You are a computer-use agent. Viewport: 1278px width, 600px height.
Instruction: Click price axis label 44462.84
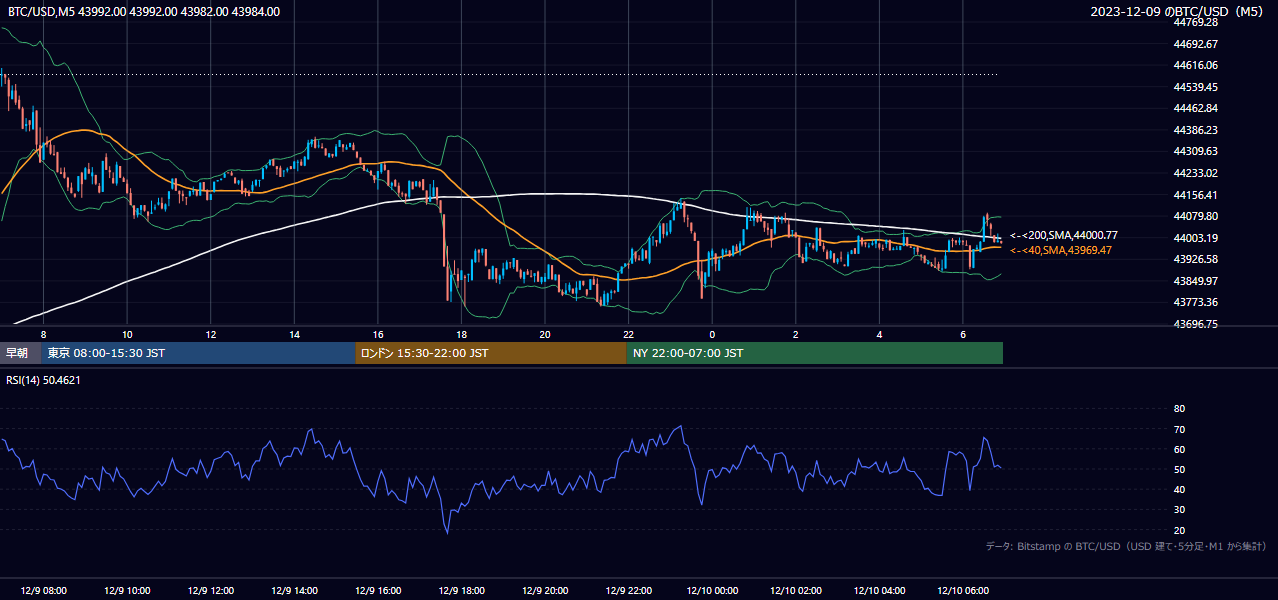tap(1195, 108)
